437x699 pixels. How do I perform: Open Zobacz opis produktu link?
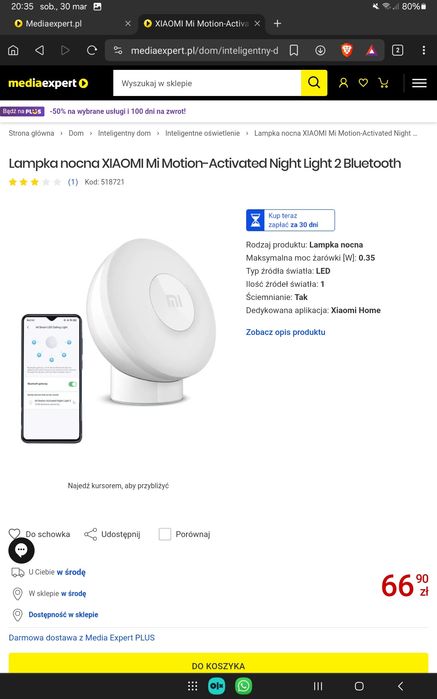285,332
